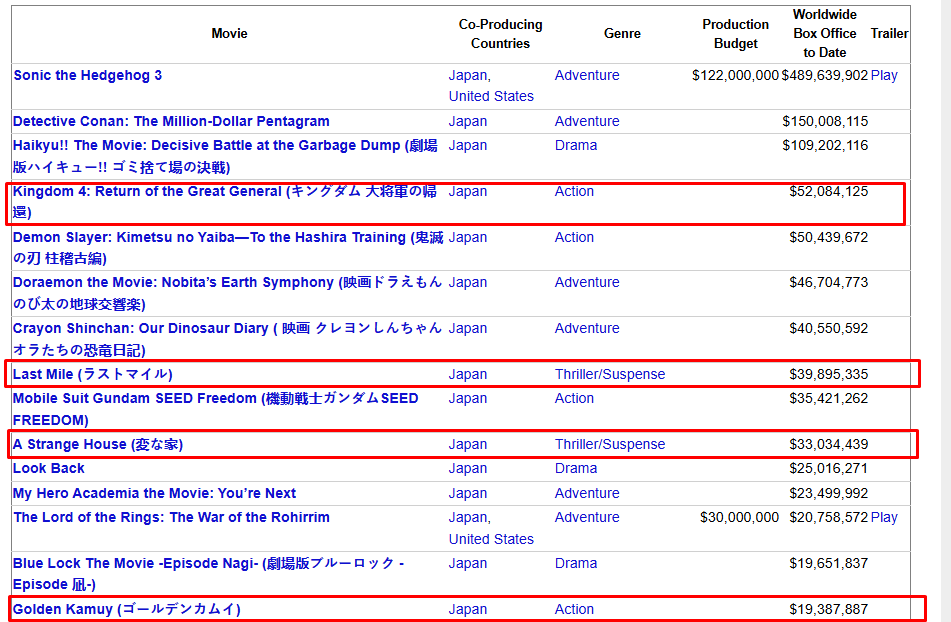Select Japan country in Sonic the Hedgehog 3 row
The image size is (951, 622).
468,75
